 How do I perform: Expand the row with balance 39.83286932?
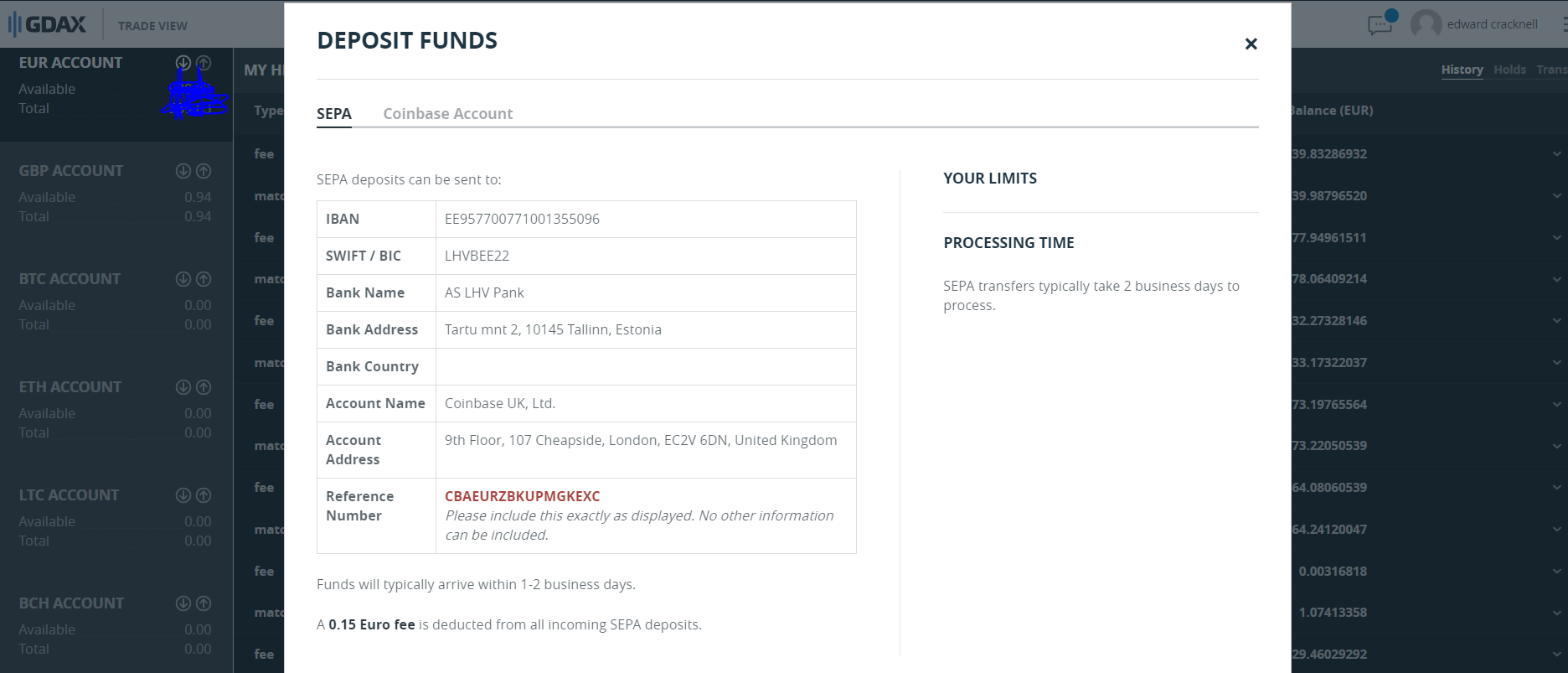pyautogui.click(x=1555, y=154)
